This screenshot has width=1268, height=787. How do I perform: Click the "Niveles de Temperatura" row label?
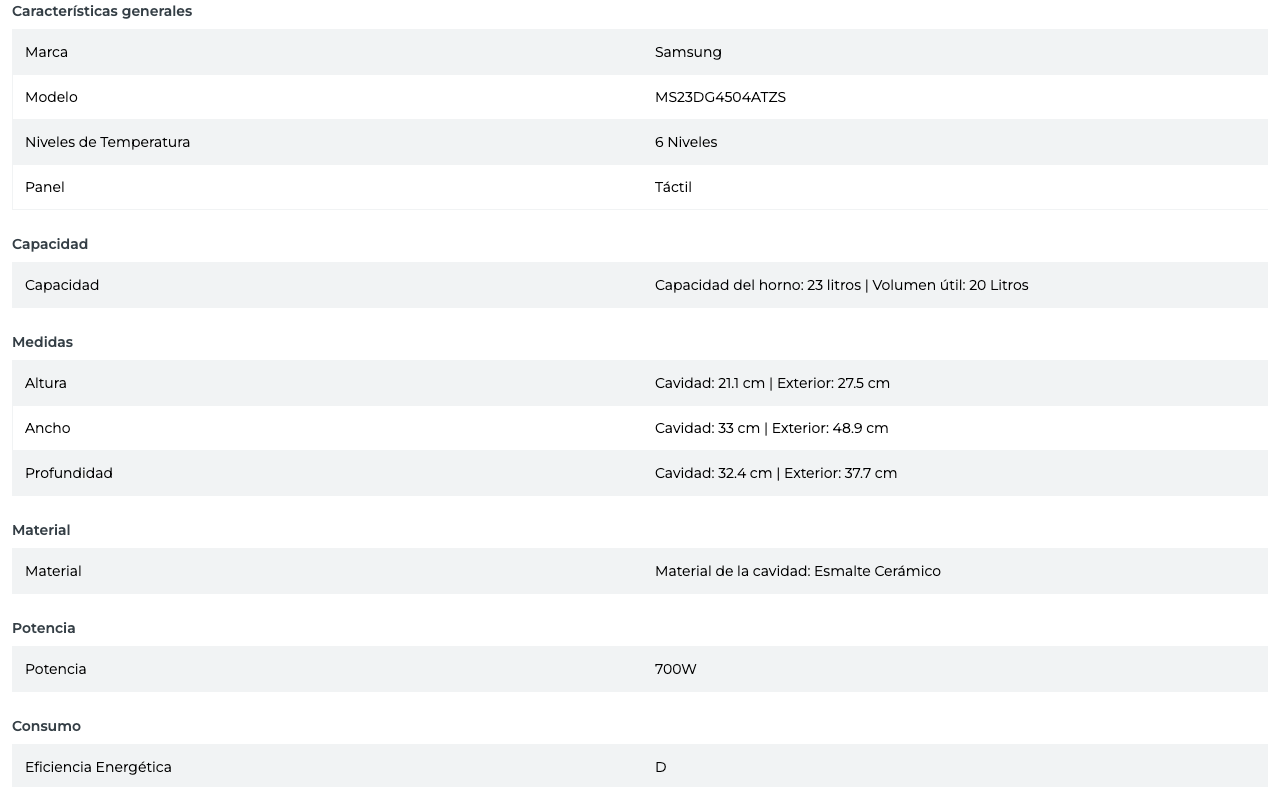pyautogui.click(x=107, y=142)
